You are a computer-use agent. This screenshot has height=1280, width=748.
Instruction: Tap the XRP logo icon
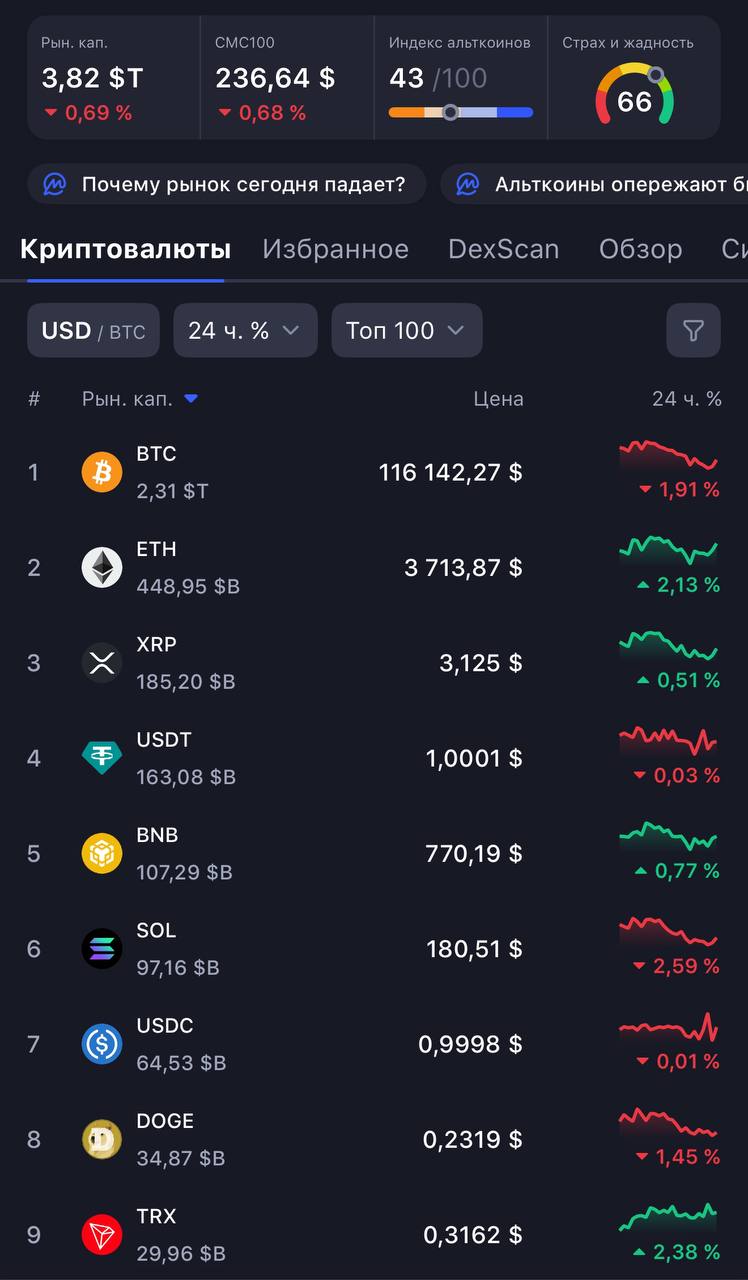pos(102,663)
